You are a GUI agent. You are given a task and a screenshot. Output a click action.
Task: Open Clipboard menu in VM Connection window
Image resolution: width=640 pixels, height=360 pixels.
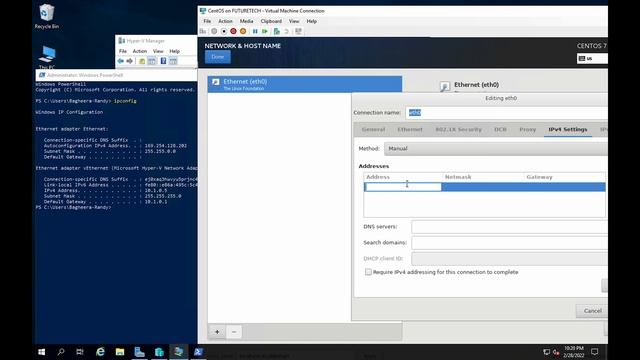click(x=271, y=21)
